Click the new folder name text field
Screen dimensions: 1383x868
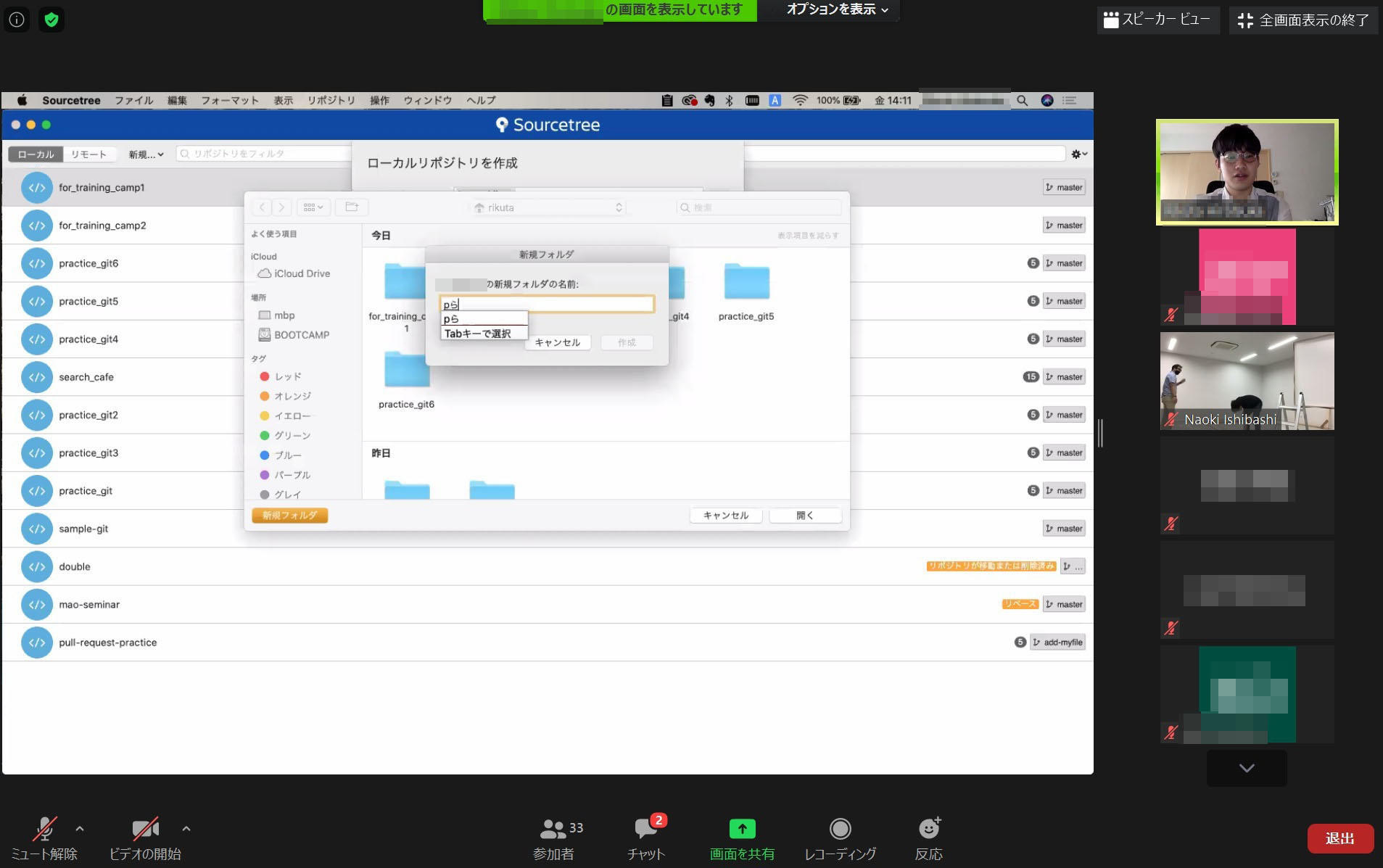click(x=548, y=304)
